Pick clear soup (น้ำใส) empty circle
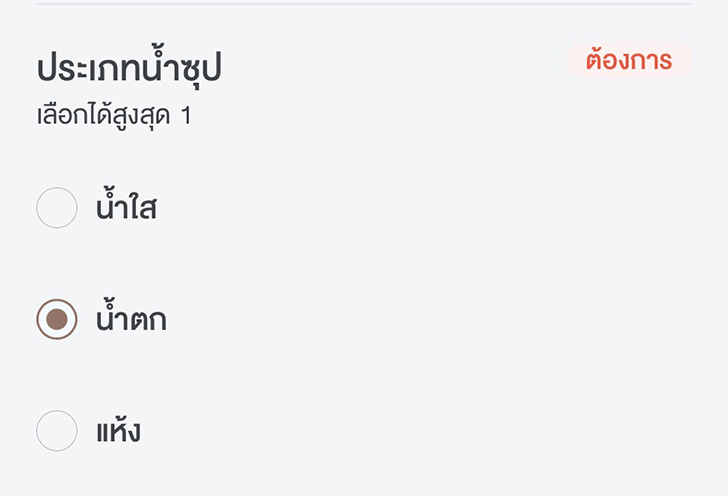 (x=57, y=208)
